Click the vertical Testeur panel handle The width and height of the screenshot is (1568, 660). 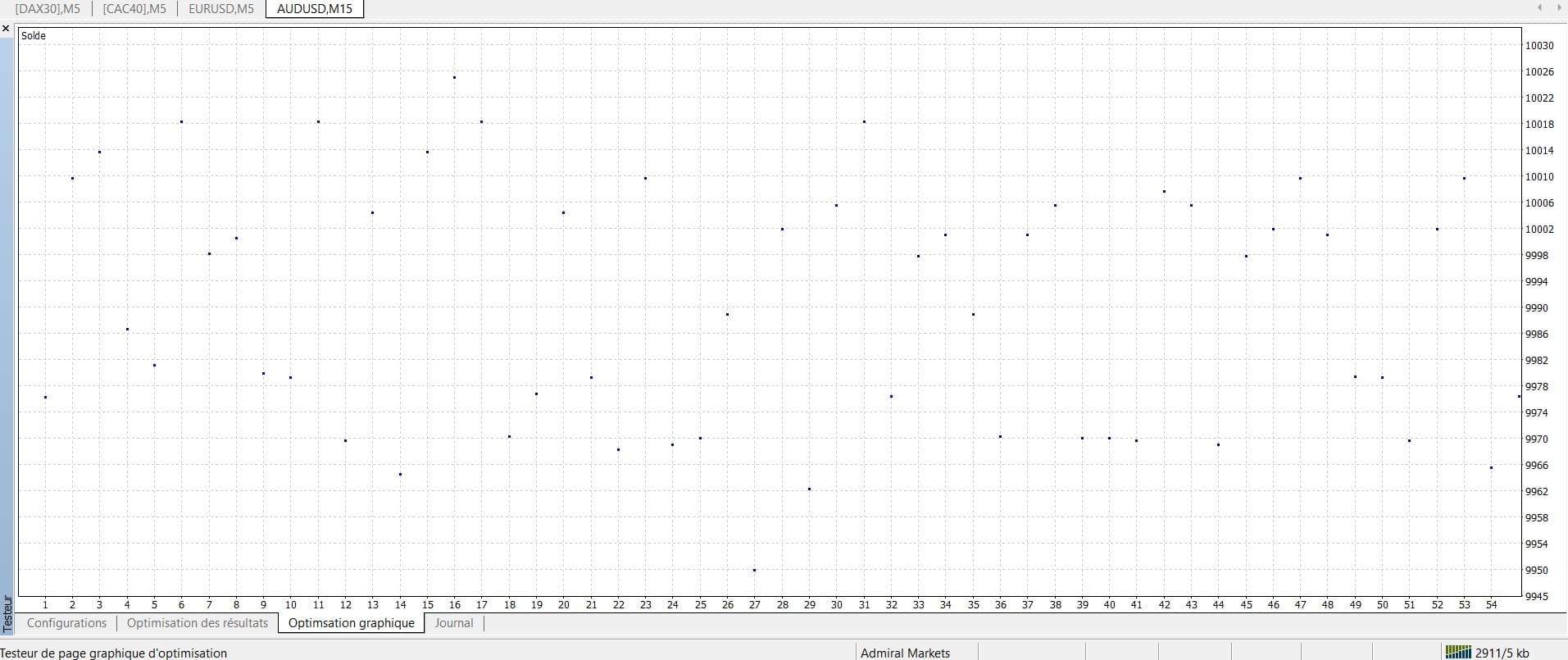click(x=7, y=615)
